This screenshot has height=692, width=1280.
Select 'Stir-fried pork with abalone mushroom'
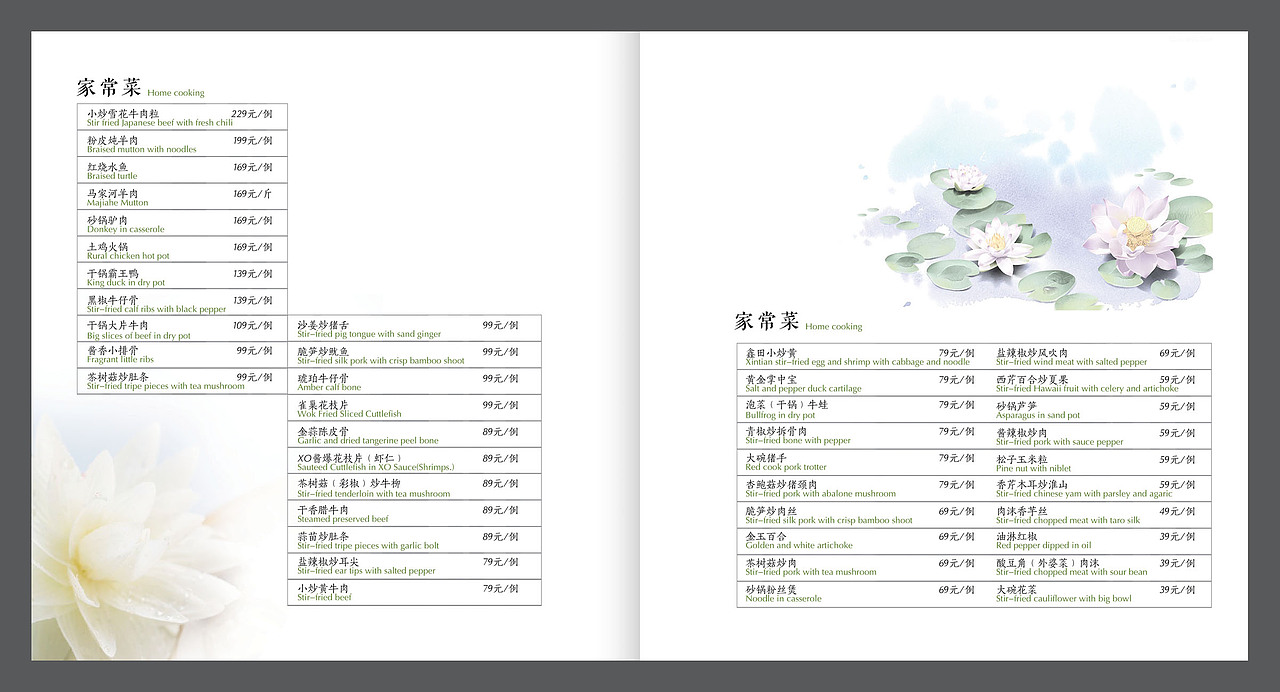821,494
